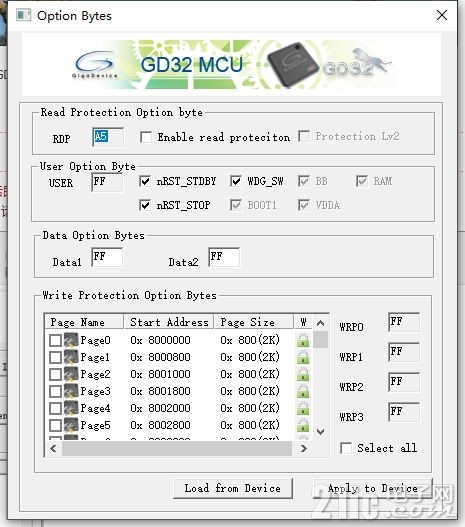The width and height of the screenshot is (465, 527).
Task: Enable read protection checkbox
Action: (146, 137)
